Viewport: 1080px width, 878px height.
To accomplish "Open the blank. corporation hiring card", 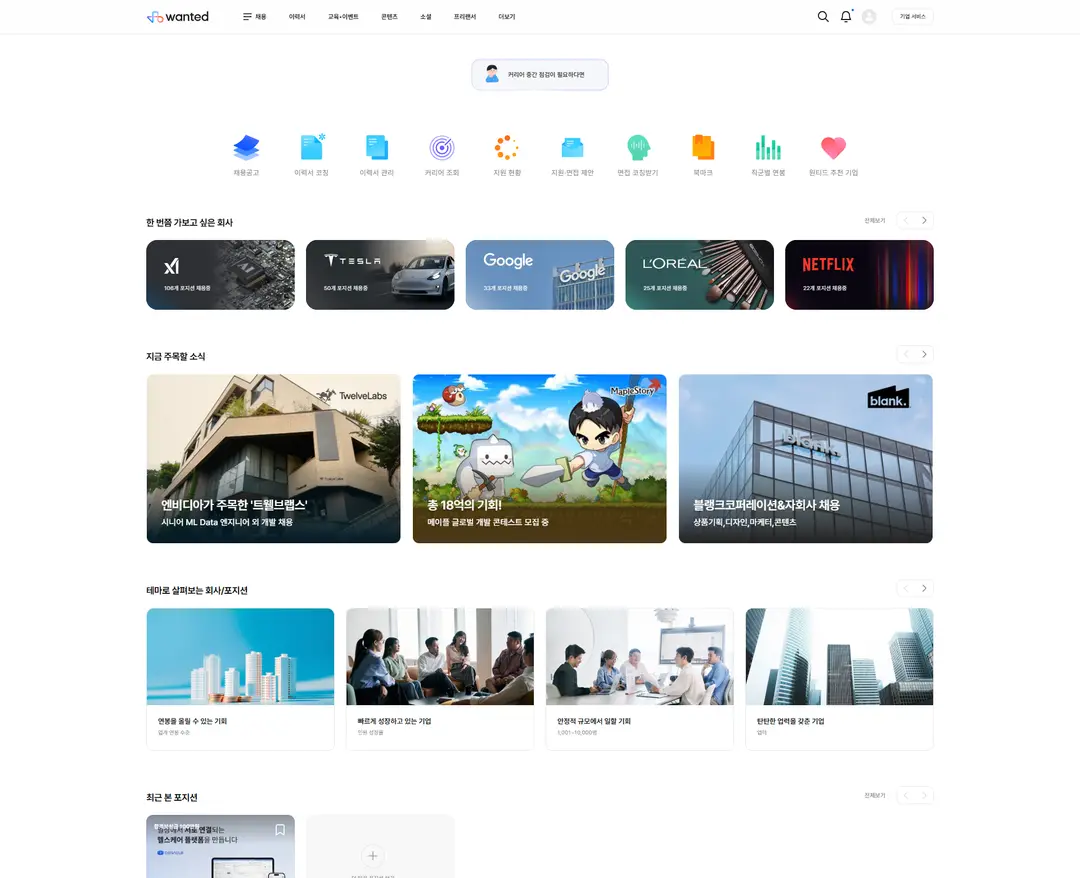I will click(806, 459).
